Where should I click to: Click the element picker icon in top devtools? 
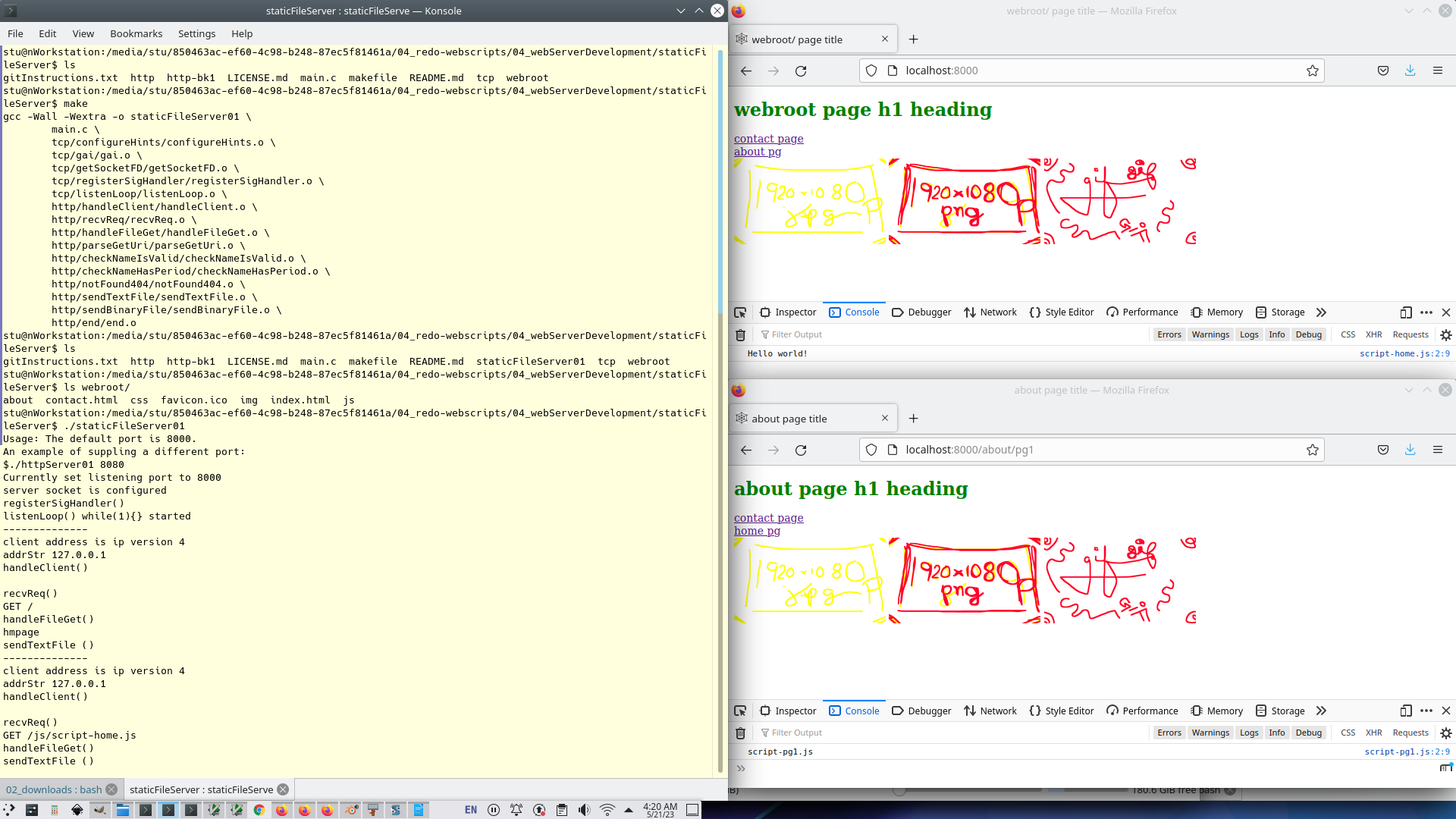740,312
